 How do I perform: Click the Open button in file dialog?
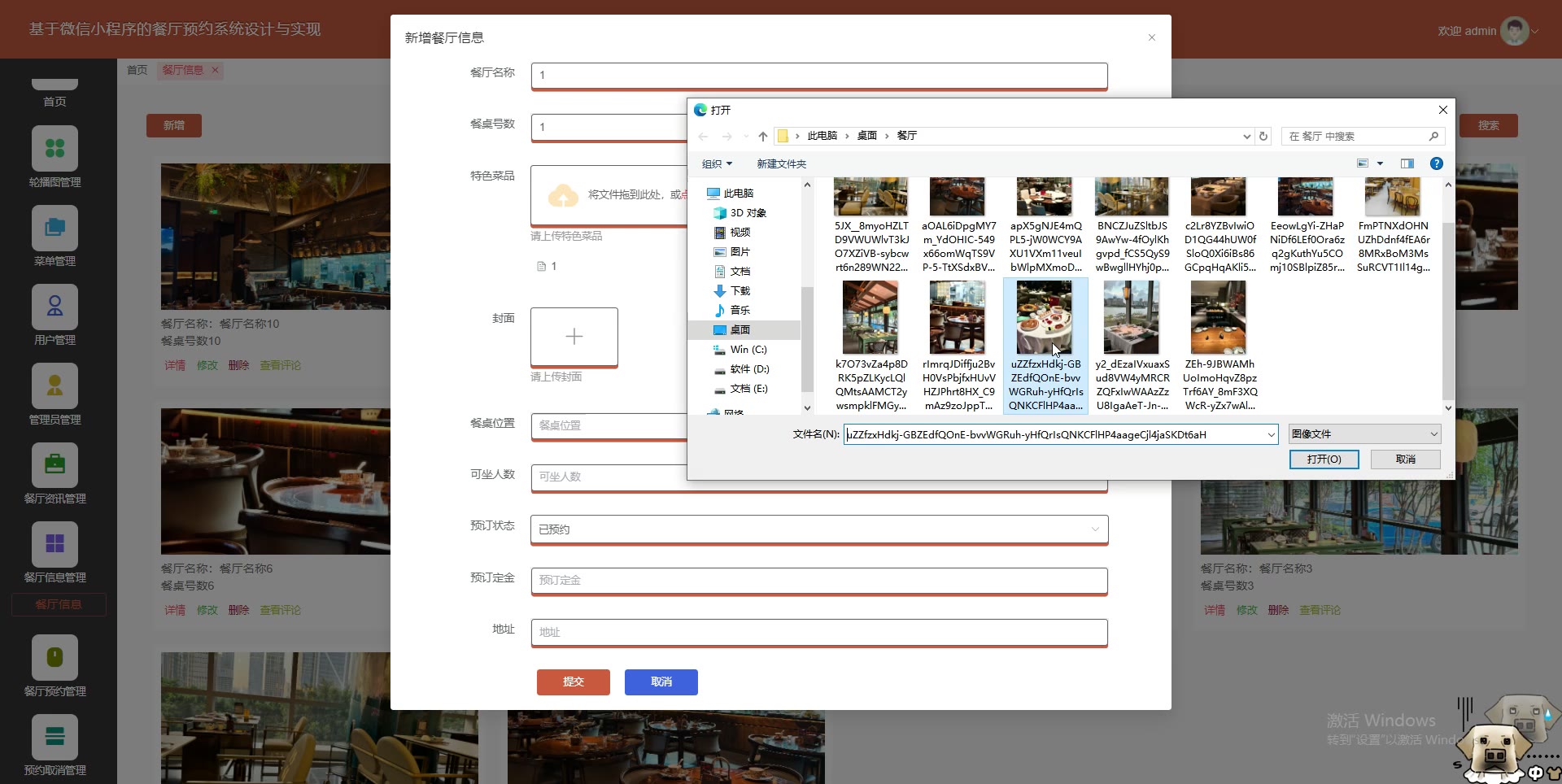pyautogui.click(x=1324, y=460)
